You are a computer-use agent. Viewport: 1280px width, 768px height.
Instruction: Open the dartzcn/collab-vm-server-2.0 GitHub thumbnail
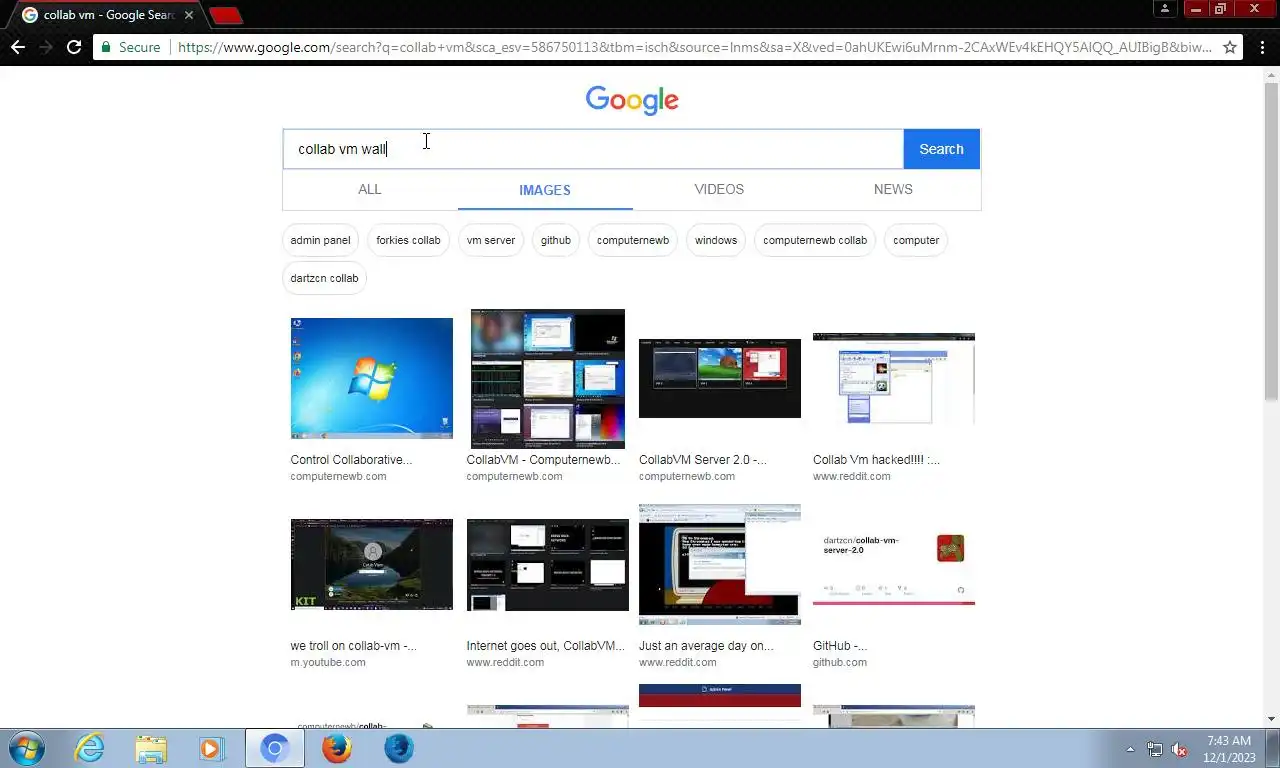pos(894,564)
